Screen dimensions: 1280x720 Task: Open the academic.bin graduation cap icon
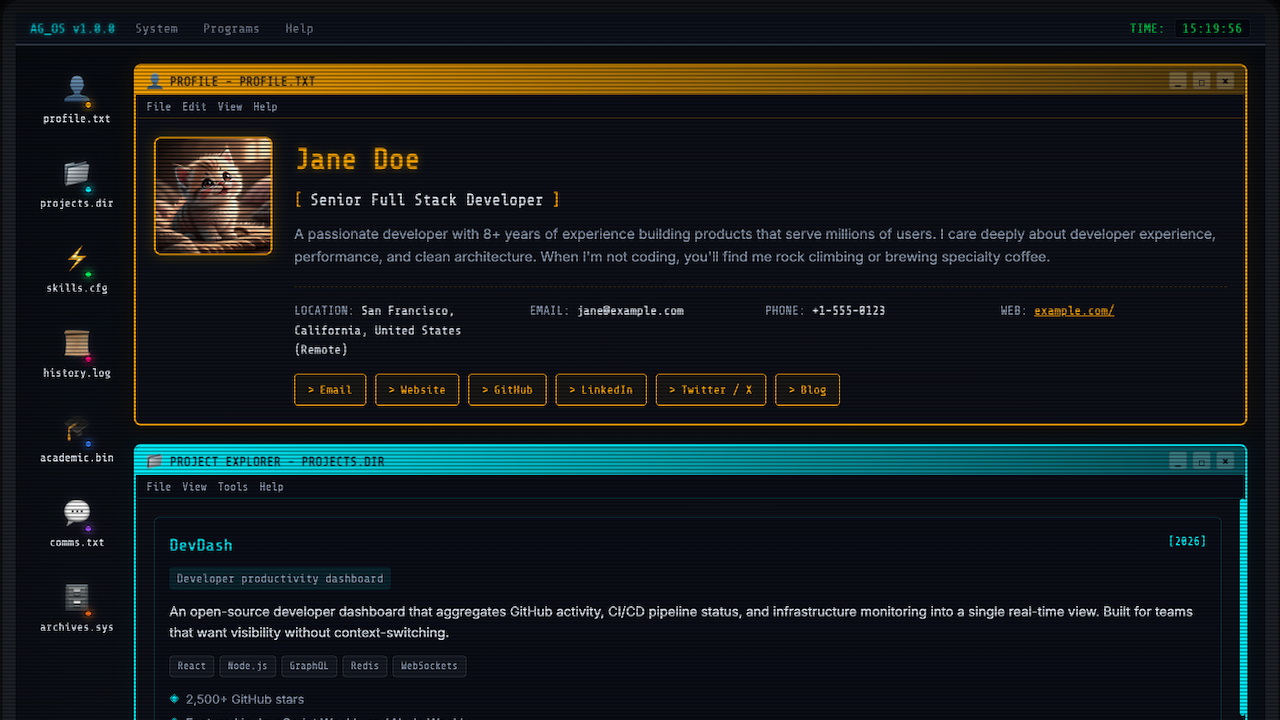(77, 440)
